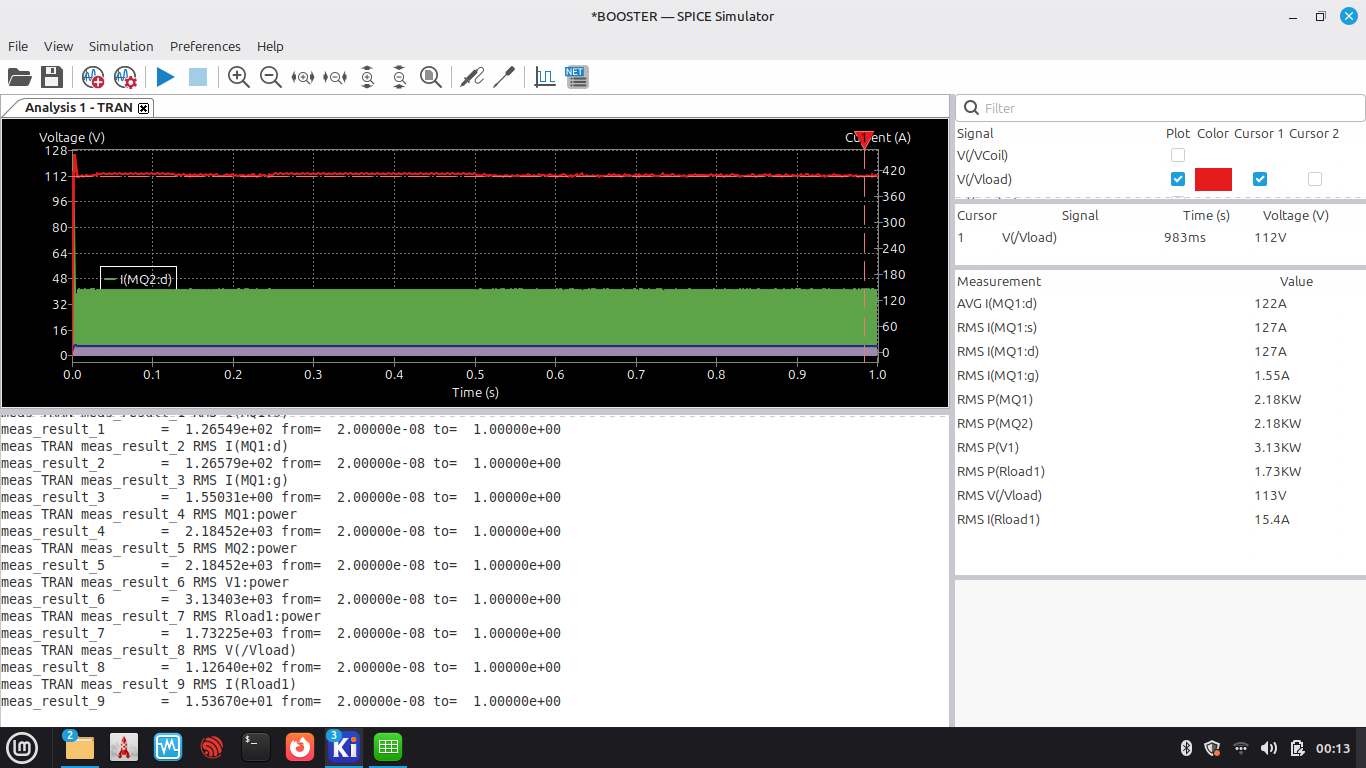Close the Analysis 1 - TRAN tab
Image resolution: width=1366 pixels, height=768 pixels.
[x=143, y=108]
